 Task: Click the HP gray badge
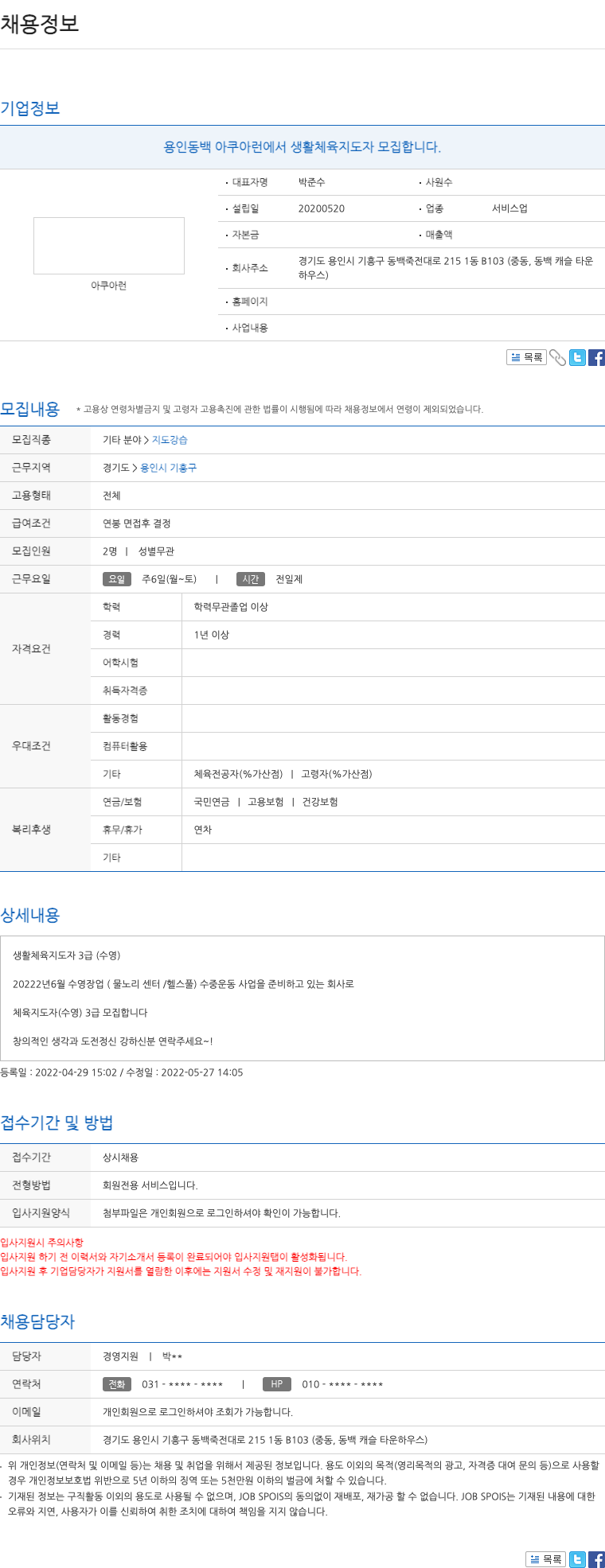pos(276,1384)
